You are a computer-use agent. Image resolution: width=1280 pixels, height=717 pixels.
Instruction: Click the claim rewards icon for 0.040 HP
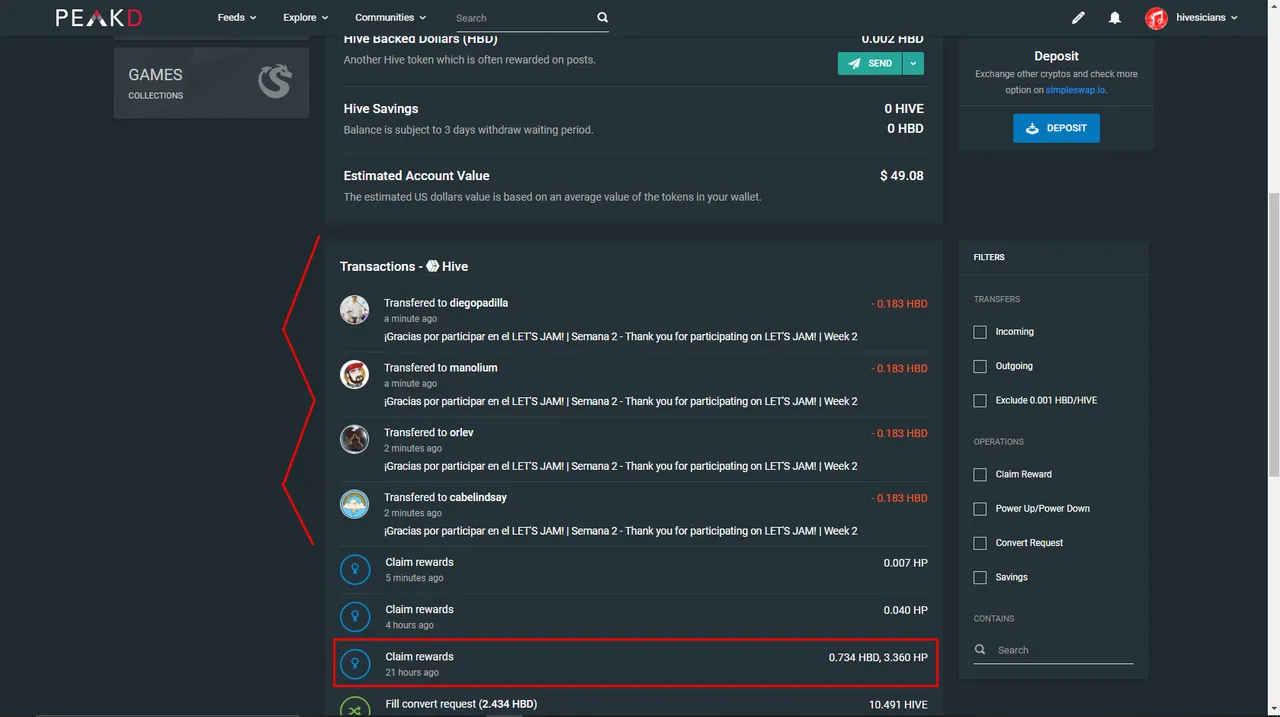pos(355,617)
